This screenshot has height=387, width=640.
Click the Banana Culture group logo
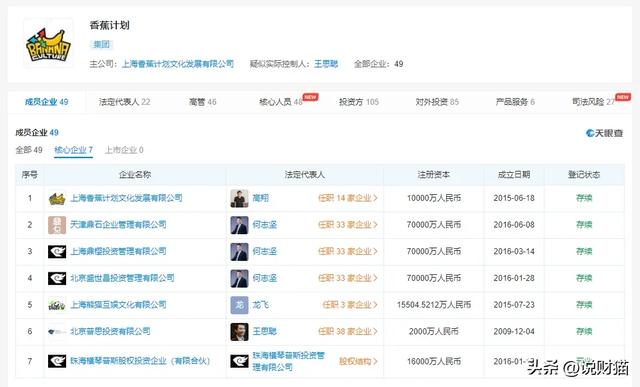[x=48, y=43]
